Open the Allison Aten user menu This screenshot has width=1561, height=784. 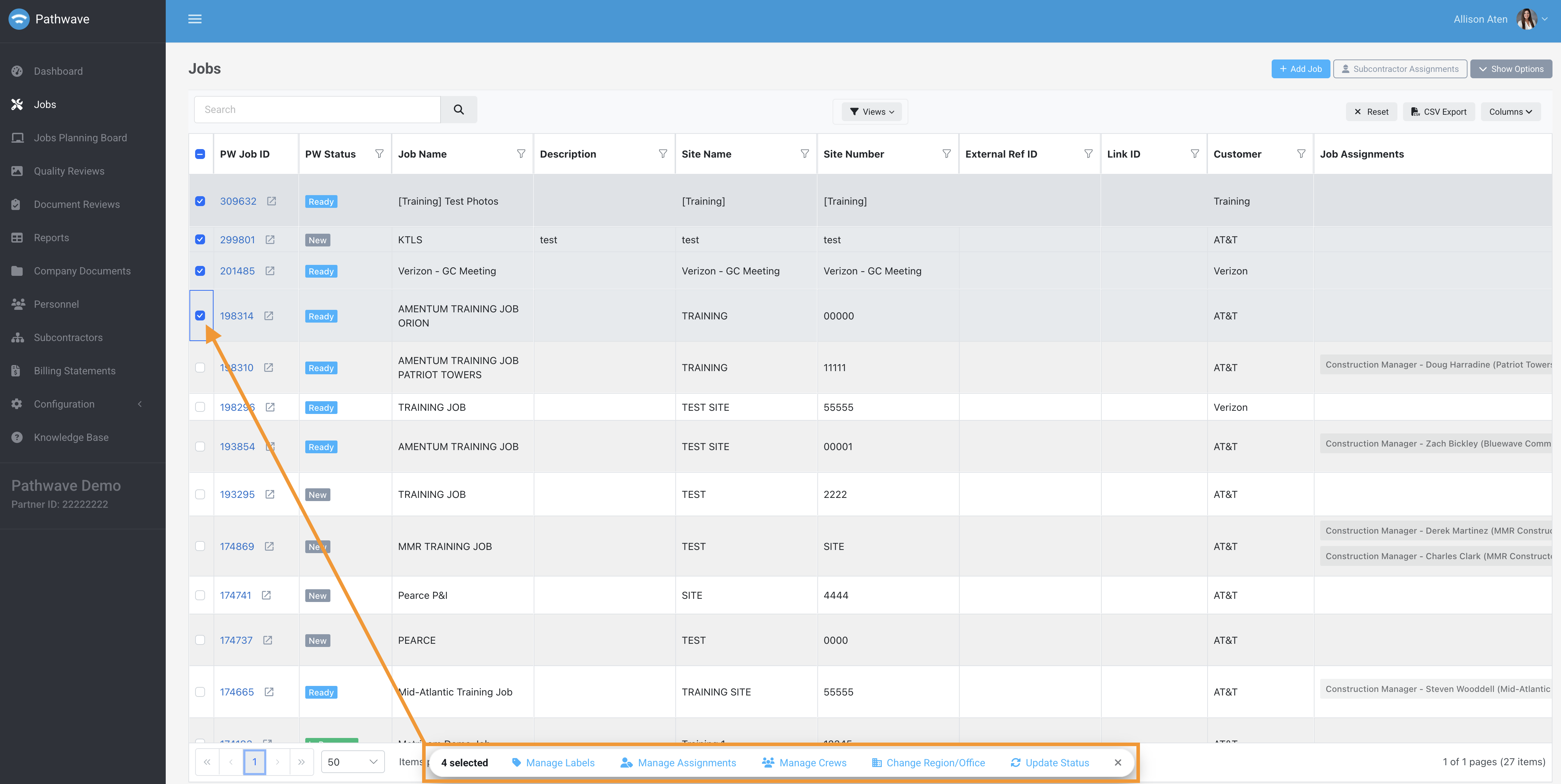(x=1500, y=19)
